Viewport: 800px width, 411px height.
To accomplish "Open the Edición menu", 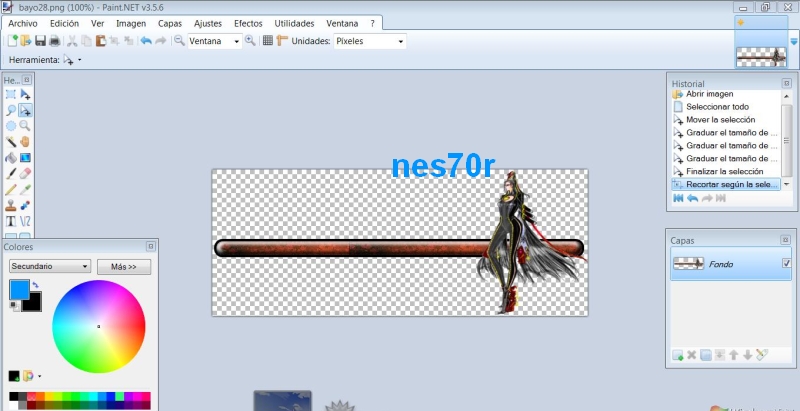I will pos(64,23).
